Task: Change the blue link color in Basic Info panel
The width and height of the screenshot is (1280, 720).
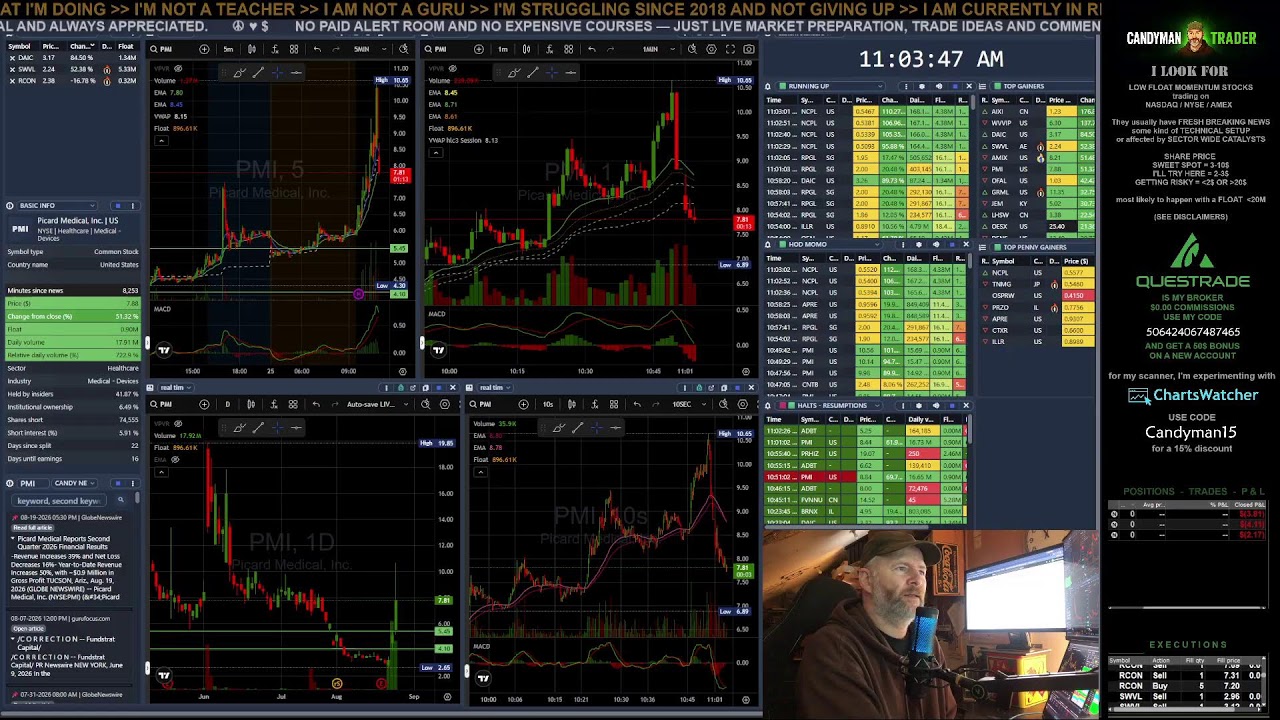Action: [x=118, y=205]
